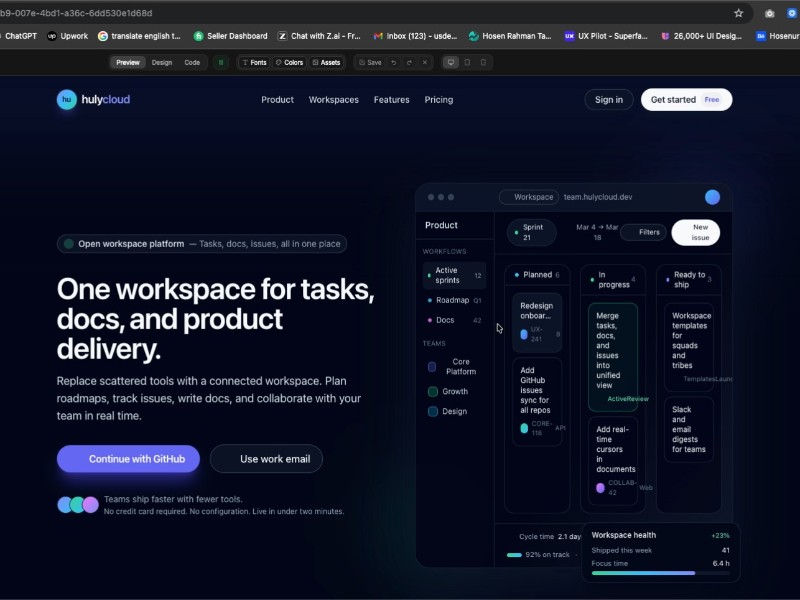Click the redo arrow in the editor toolbar

409,62
